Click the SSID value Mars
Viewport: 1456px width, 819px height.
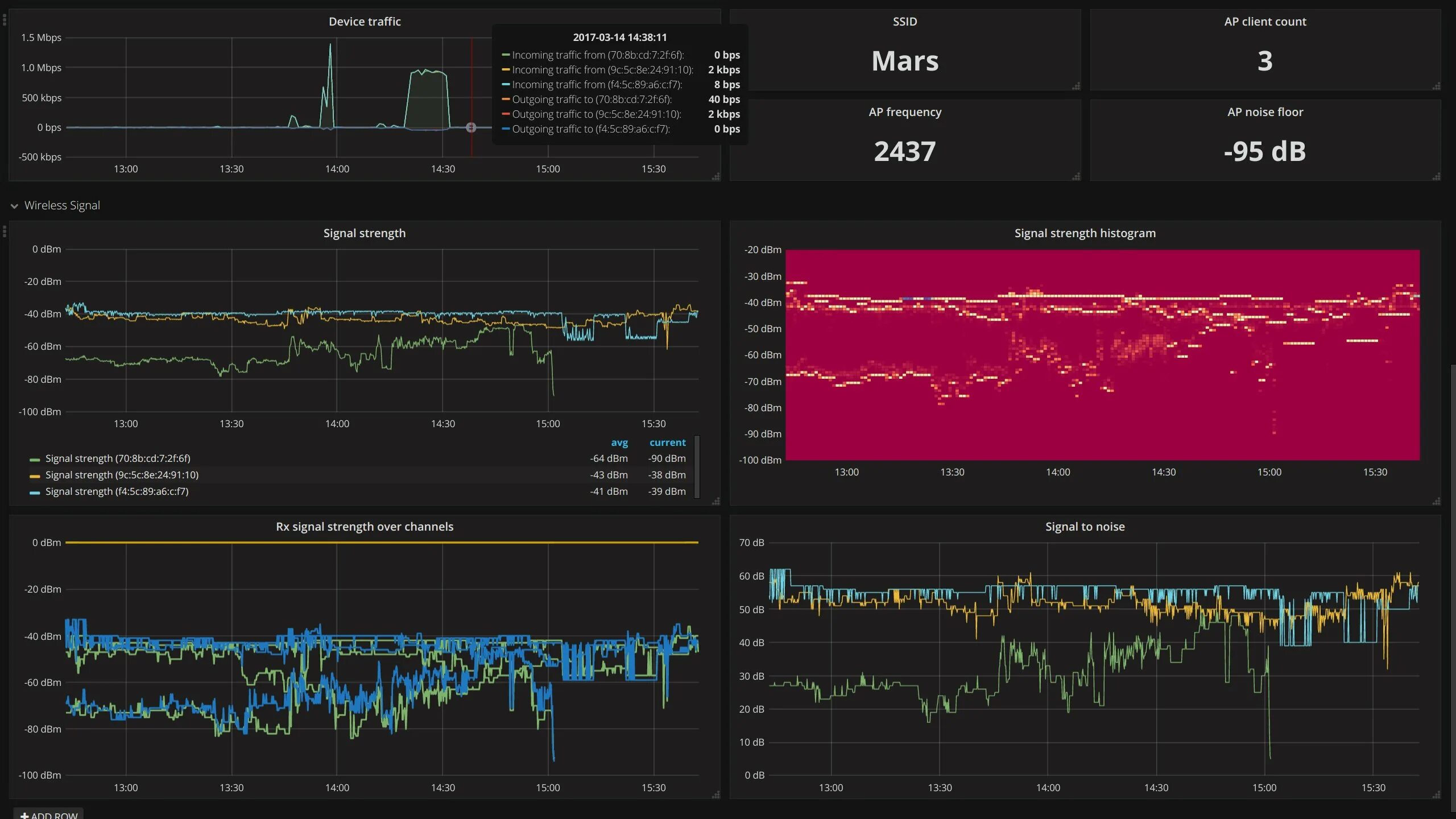(905, 61)
